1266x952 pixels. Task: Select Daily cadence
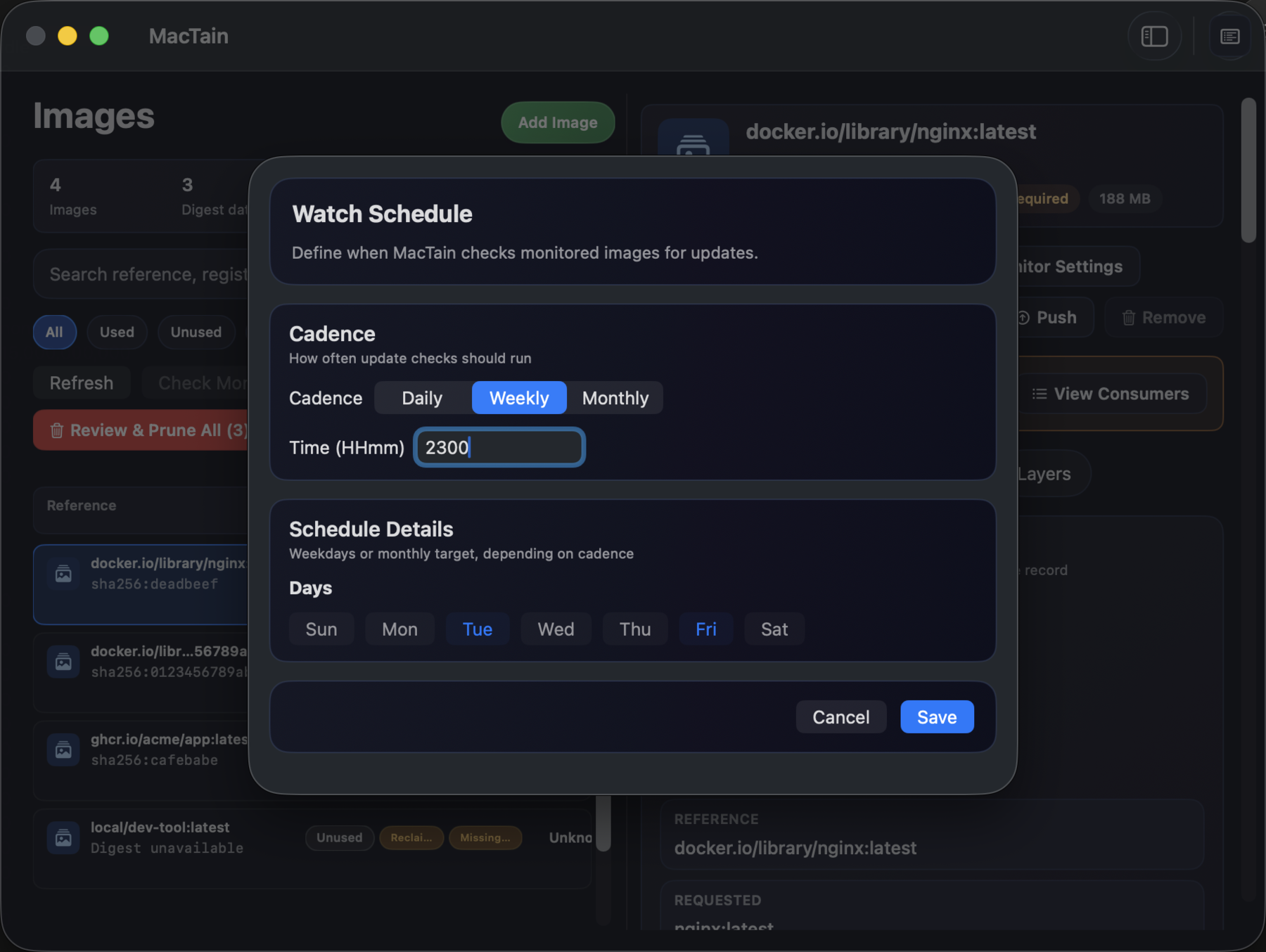click(423, 398)
